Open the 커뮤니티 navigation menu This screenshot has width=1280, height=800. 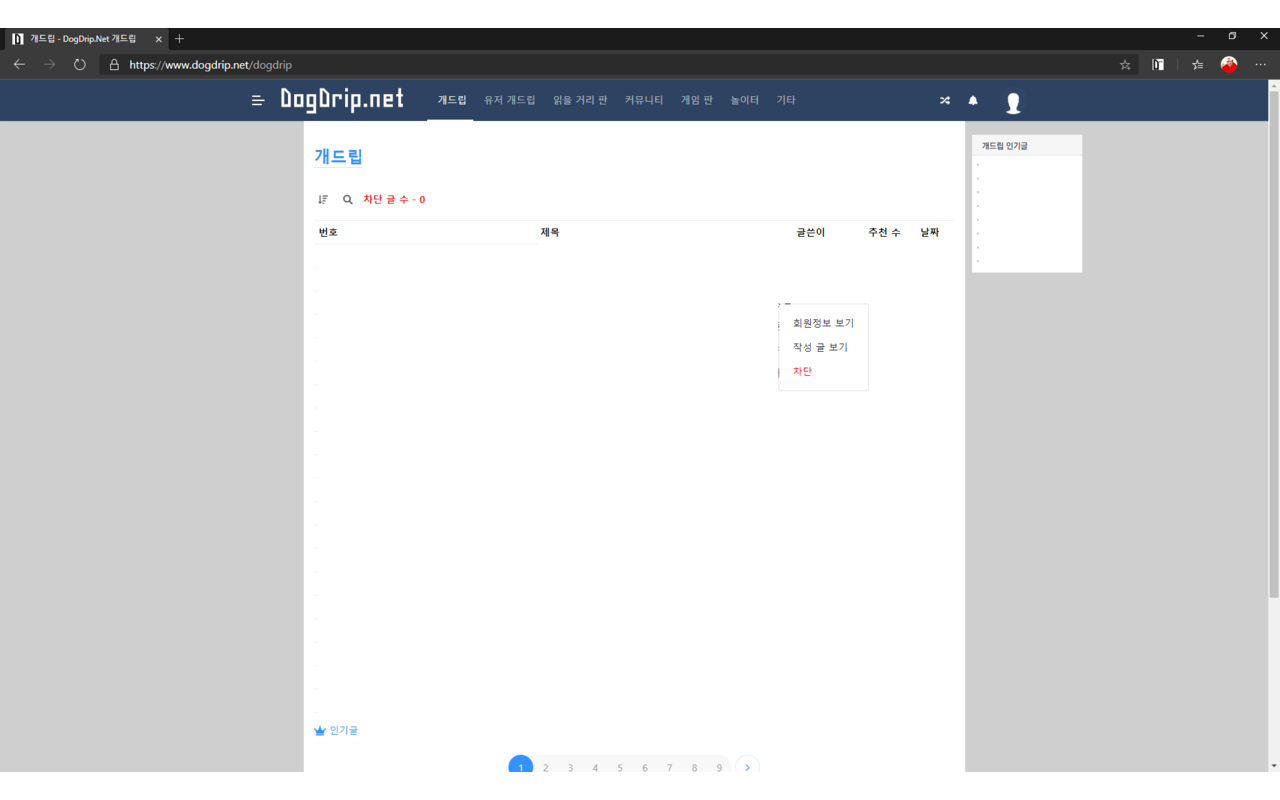[644, 100]
